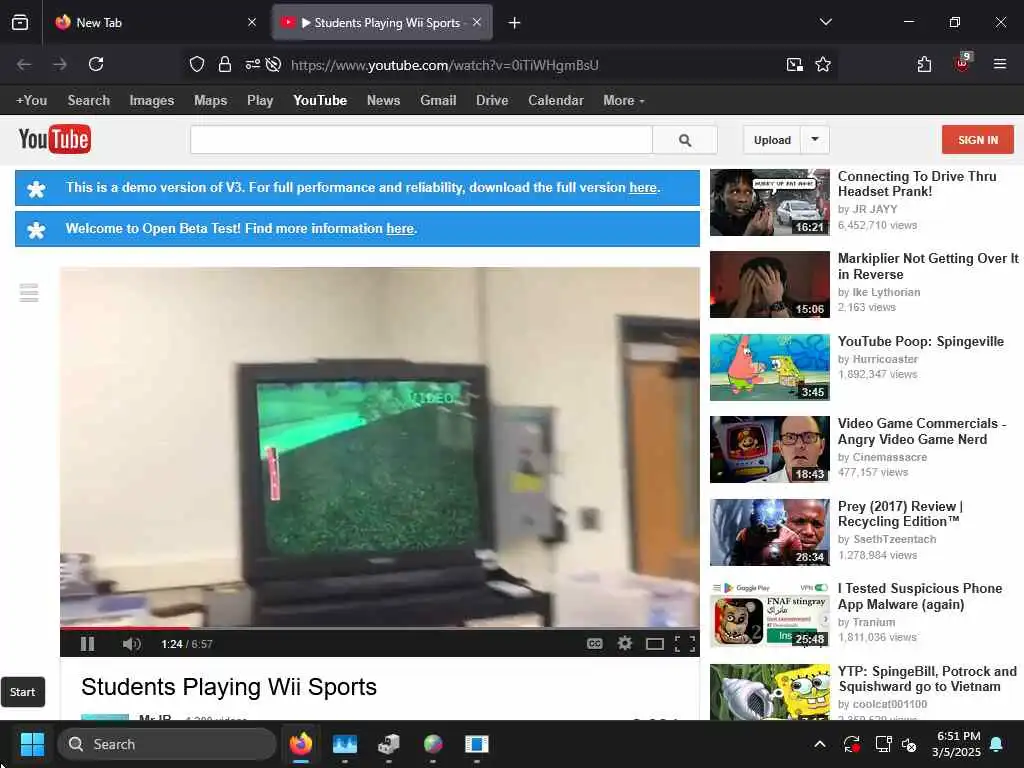This screenshot has width=1024, height=768.
Task: Open Markiplier Not Getting Over It video title
Action: [928, 266]
